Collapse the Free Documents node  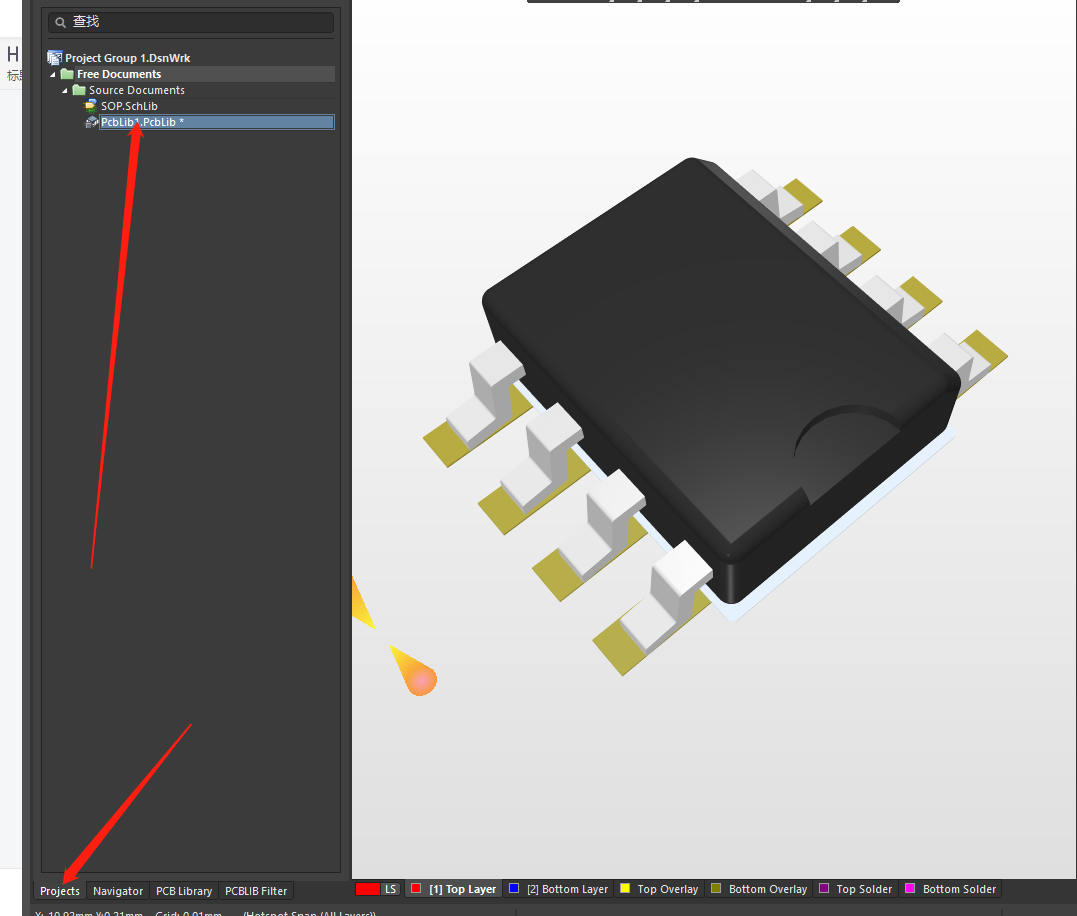click(53, 74)
